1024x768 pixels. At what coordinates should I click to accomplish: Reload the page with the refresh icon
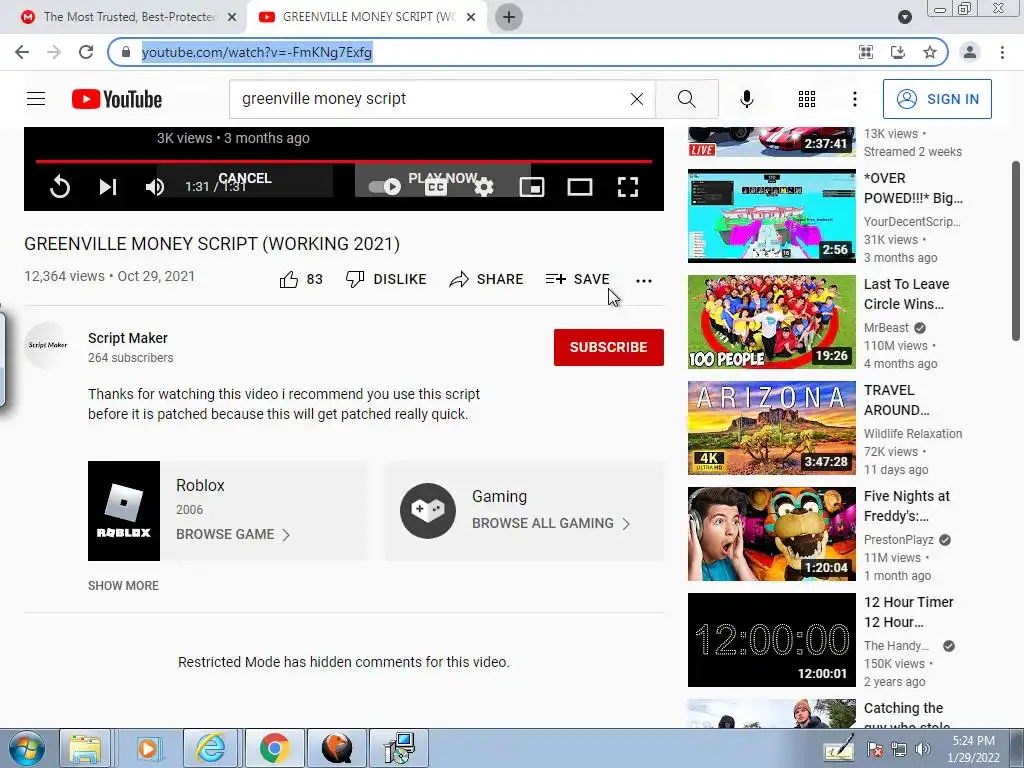click(86, 52)
